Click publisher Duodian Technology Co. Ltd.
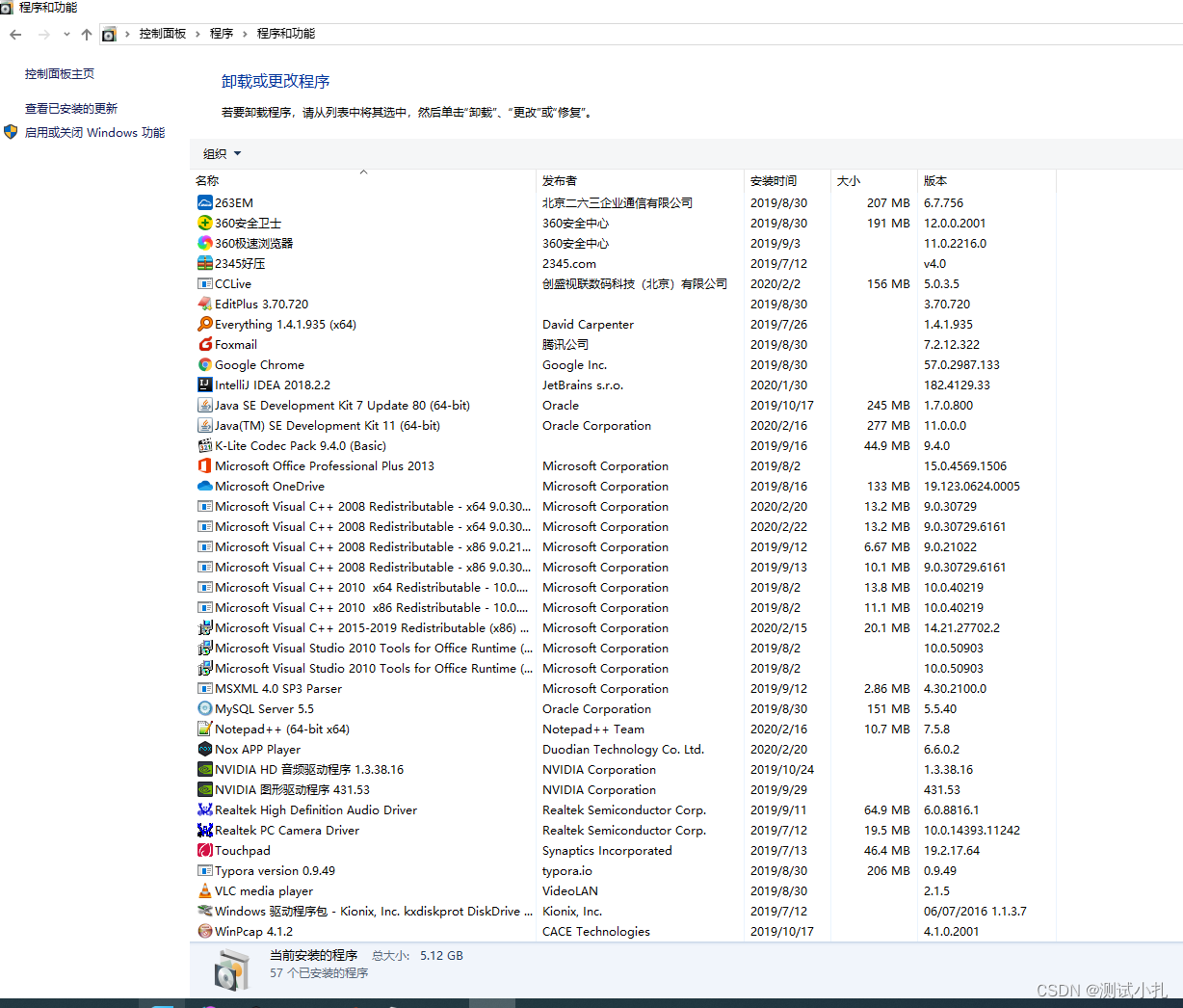This screenshot has height=1008, width=1183. [623, 749]
